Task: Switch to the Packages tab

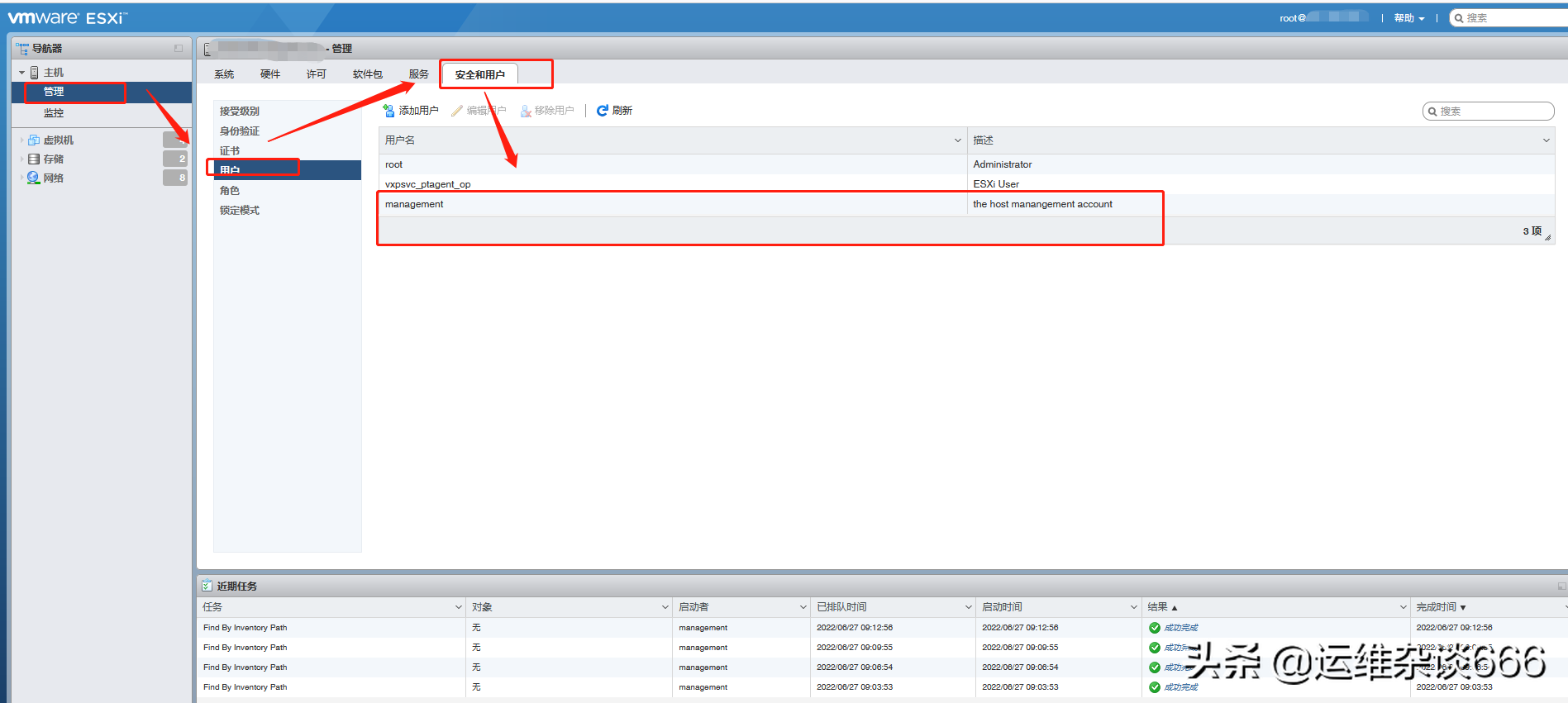Action: click(x=368, y=74)
